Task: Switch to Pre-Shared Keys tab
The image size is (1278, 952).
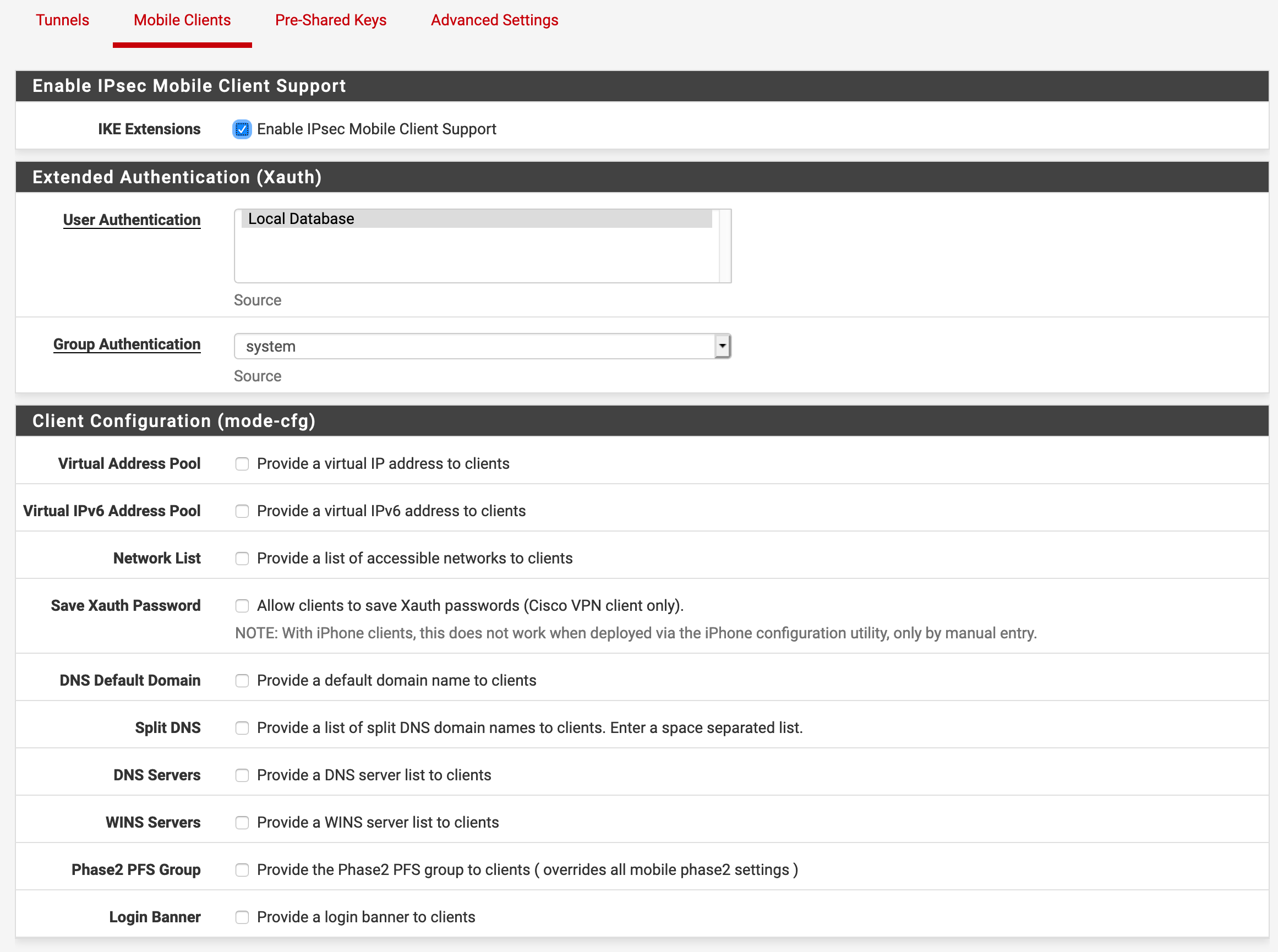Action: [330, 20]
